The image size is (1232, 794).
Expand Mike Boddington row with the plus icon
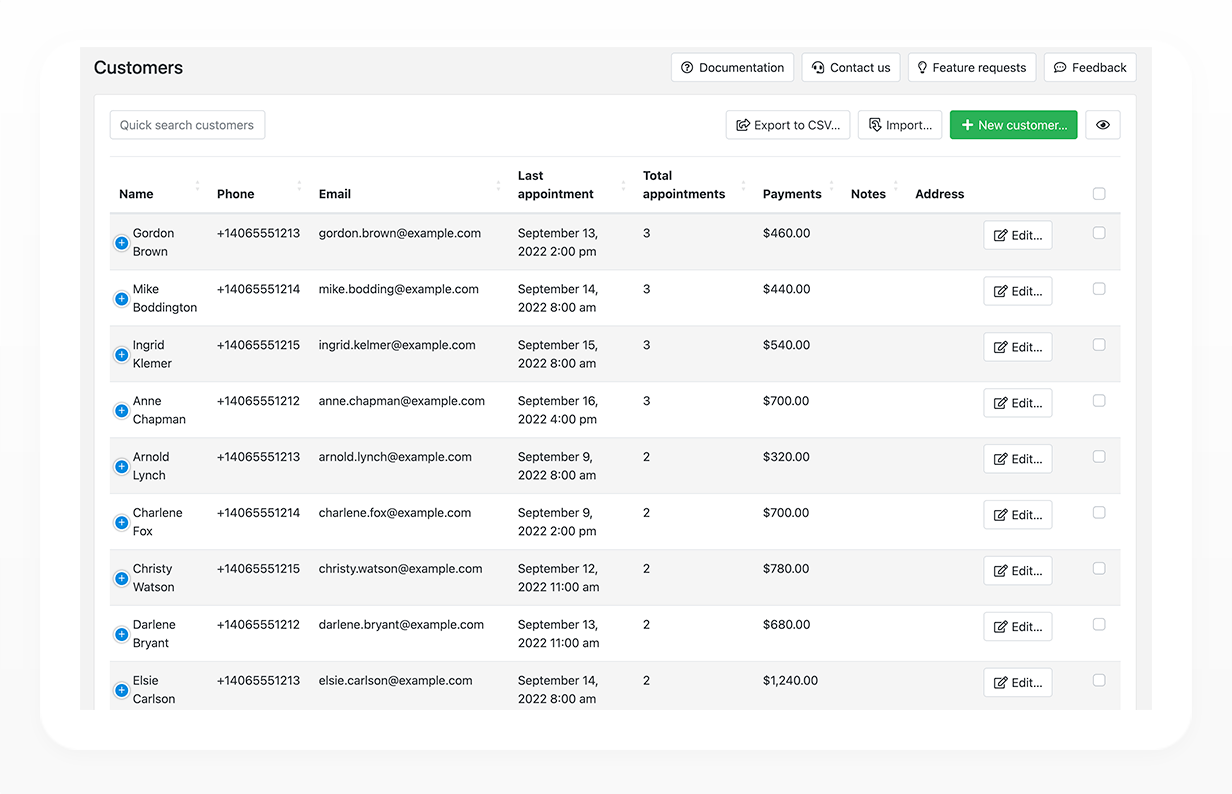coord(121,299)
